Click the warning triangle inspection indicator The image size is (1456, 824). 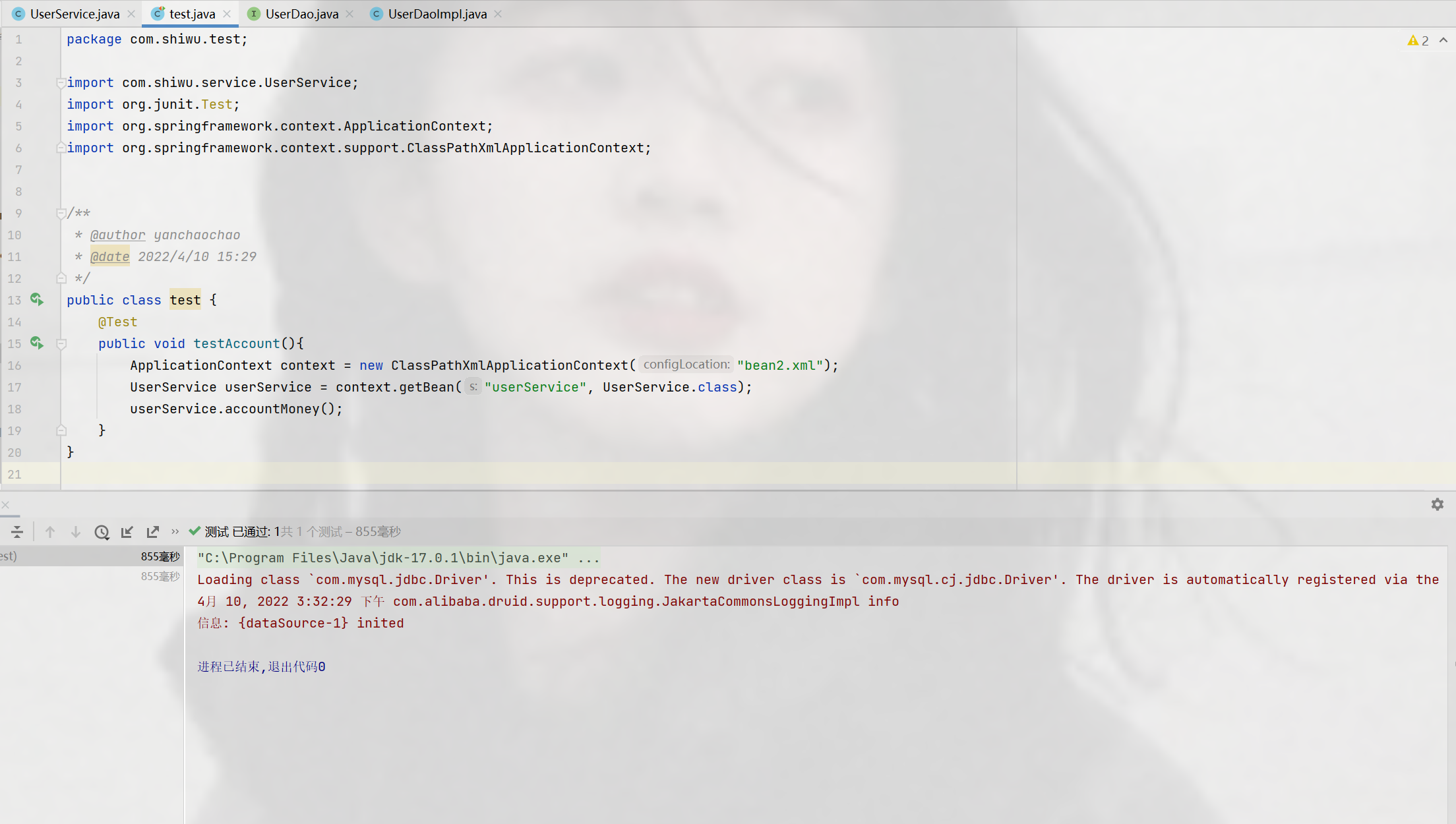(x=1412, y=41)
